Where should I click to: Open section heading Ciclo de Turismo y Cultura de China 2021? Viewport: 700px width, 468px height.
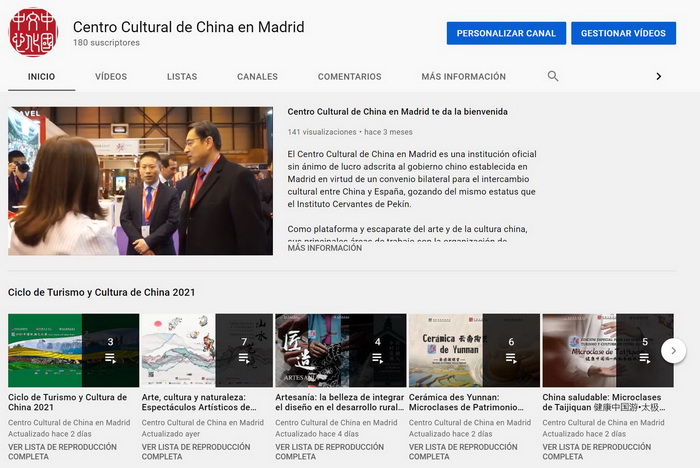pyautogui.click(x=101, y=292)
